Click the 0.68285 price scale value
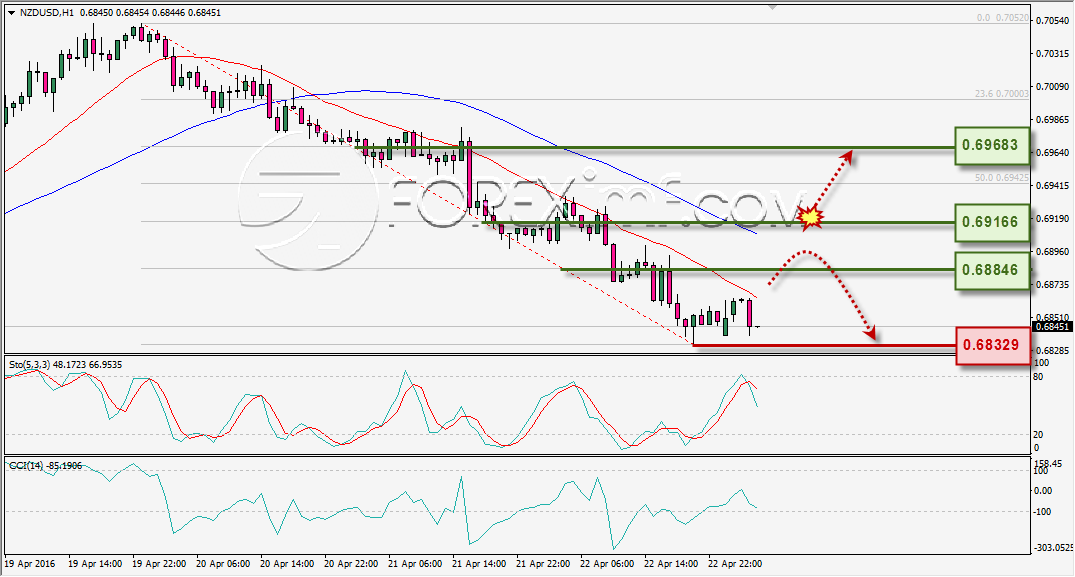 [1052, 350]
